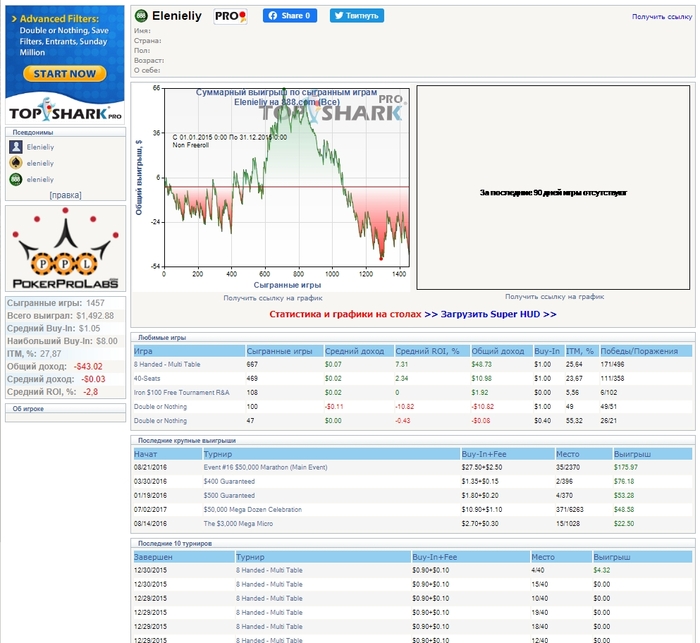
Task: Click the ITM, %: 27,87 stat
Action: tap(65, 354)
